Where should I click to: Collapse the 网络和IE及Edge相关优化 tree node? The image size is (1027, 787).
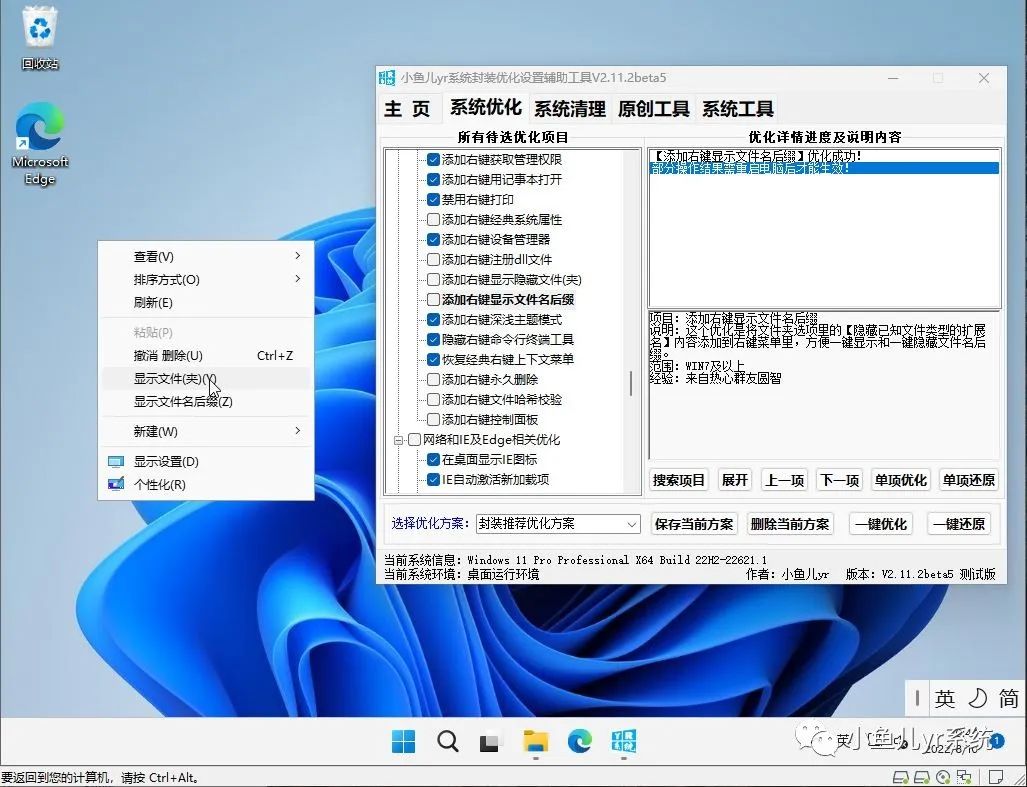pos(398,440)
